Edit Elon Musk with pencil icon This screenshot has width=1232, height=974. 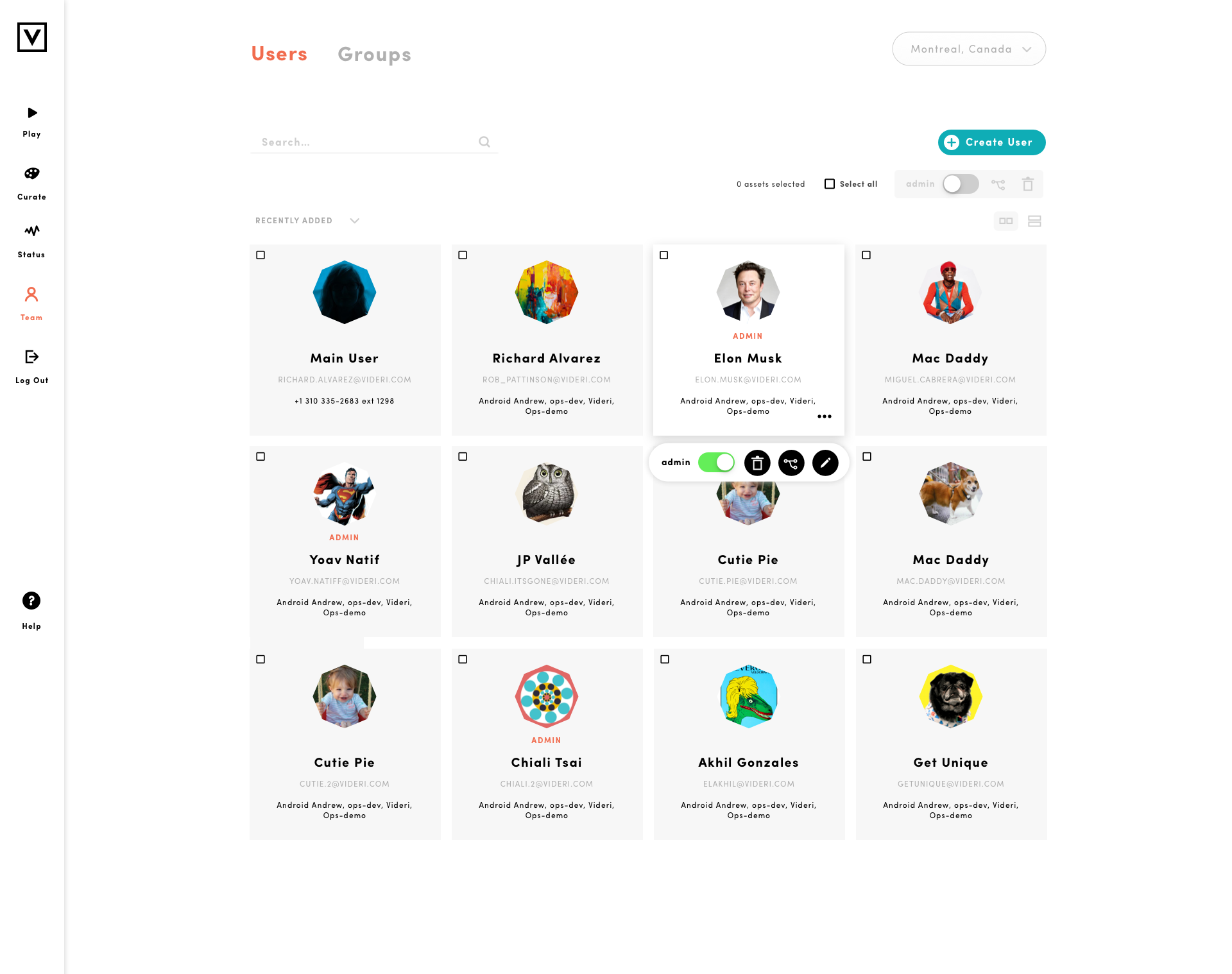coord(825,463)
